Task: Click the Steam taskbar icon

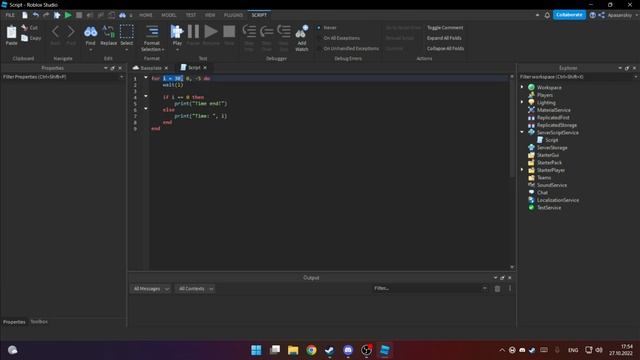Action: (330, 350)
